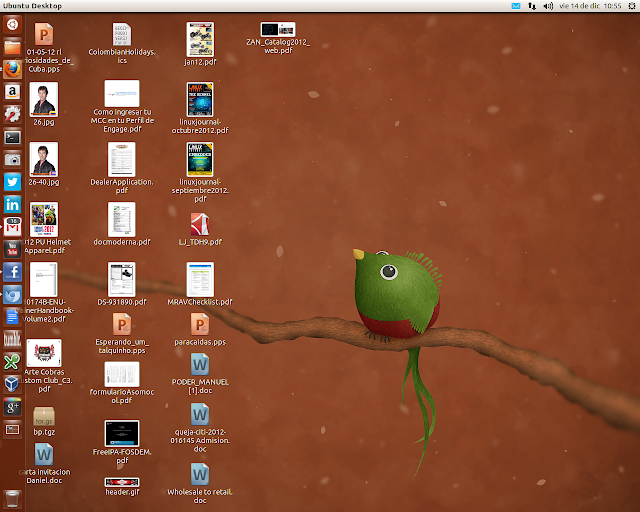
Task: Select the MRAVChecklist.pdf file
Action: click(x=200, y=284)
